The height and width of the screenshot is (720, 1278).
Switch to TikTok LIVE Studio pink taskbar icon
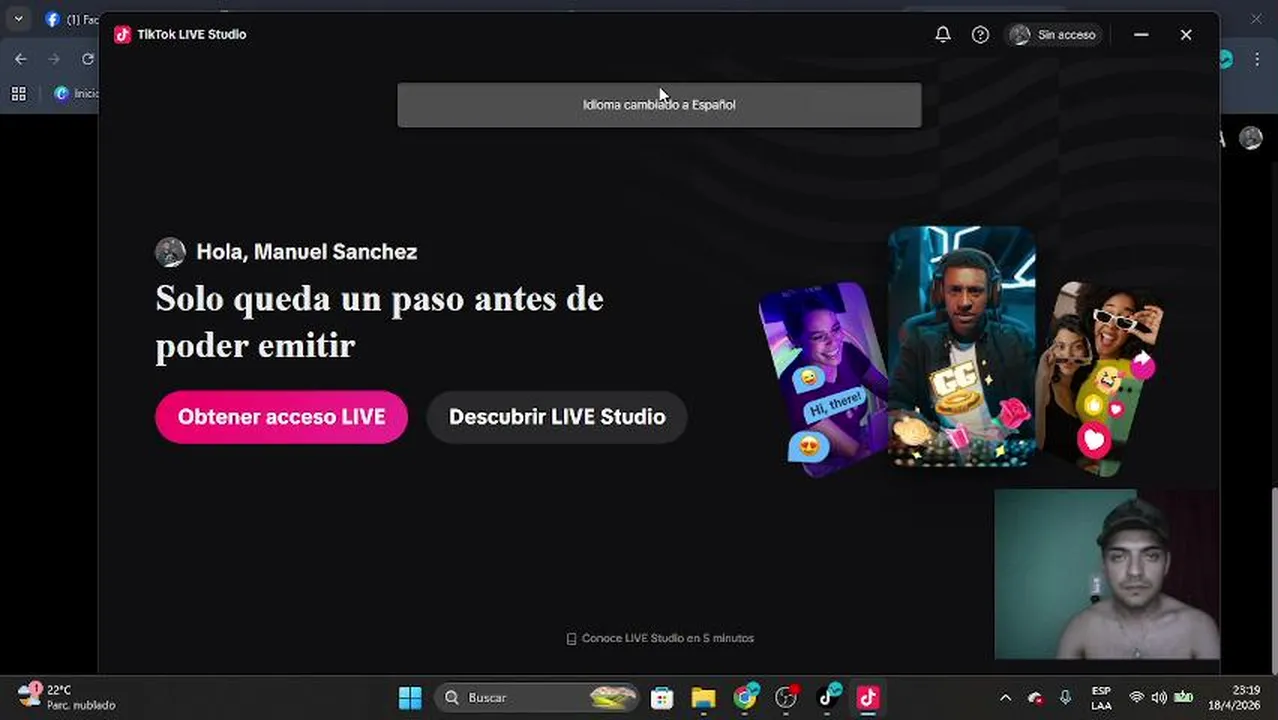868,698
